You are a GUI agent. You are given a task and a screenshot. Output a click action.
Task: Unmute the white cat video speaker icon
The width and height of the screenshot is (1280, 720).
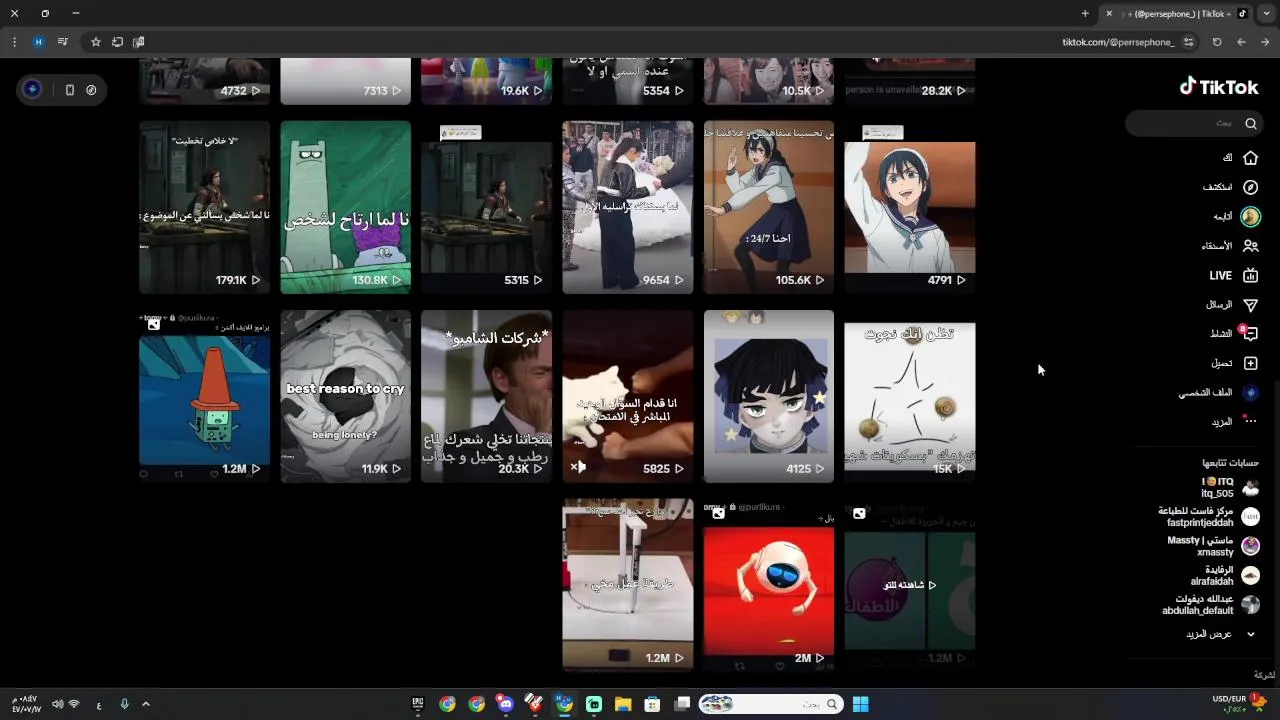578,466
